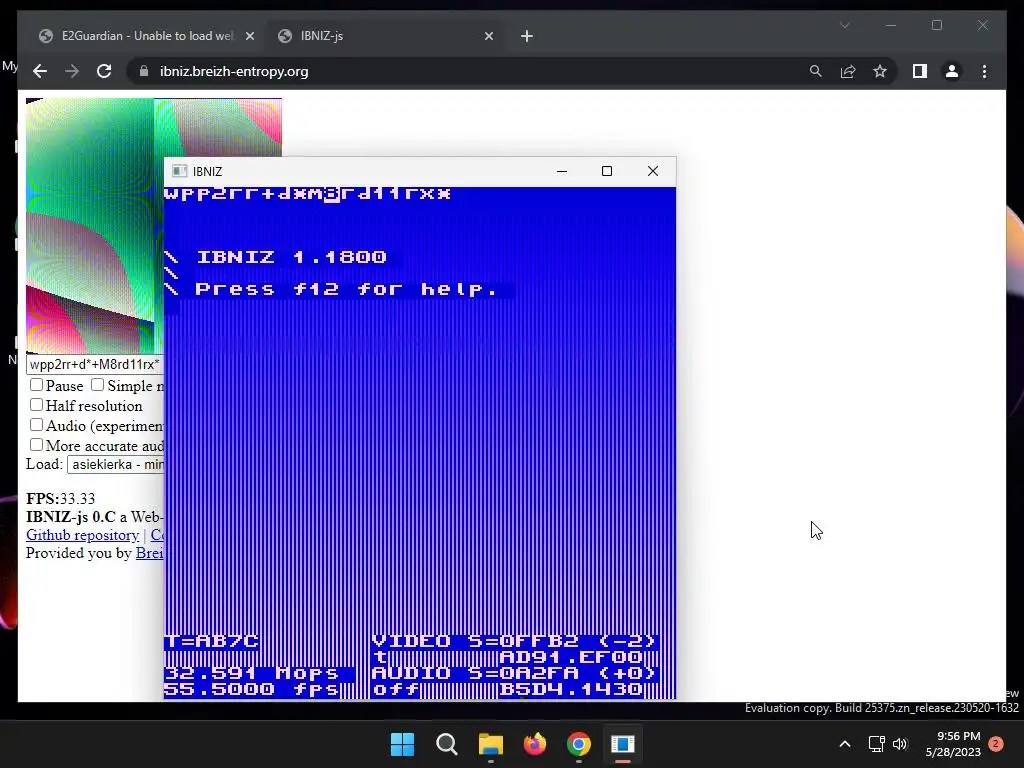Open Chrome profile menu
Image resolution: width=1024 pixels, height=768 pixels.
pyautogui.click(x=952, y=71)
